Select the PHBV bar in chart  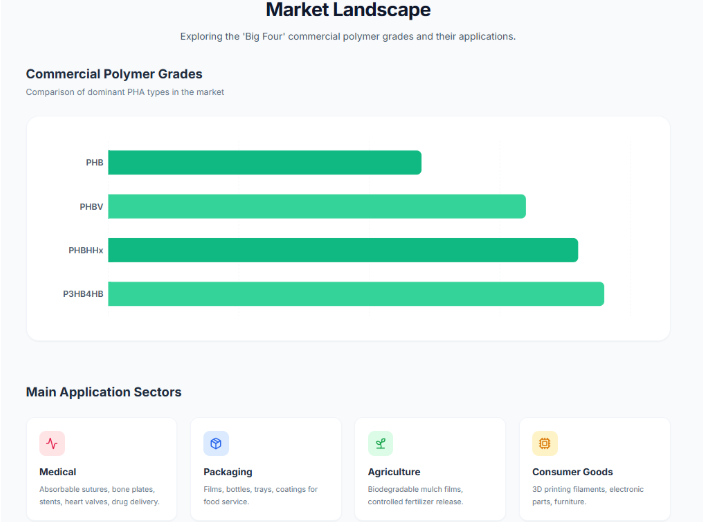click(x=316, y=206)
